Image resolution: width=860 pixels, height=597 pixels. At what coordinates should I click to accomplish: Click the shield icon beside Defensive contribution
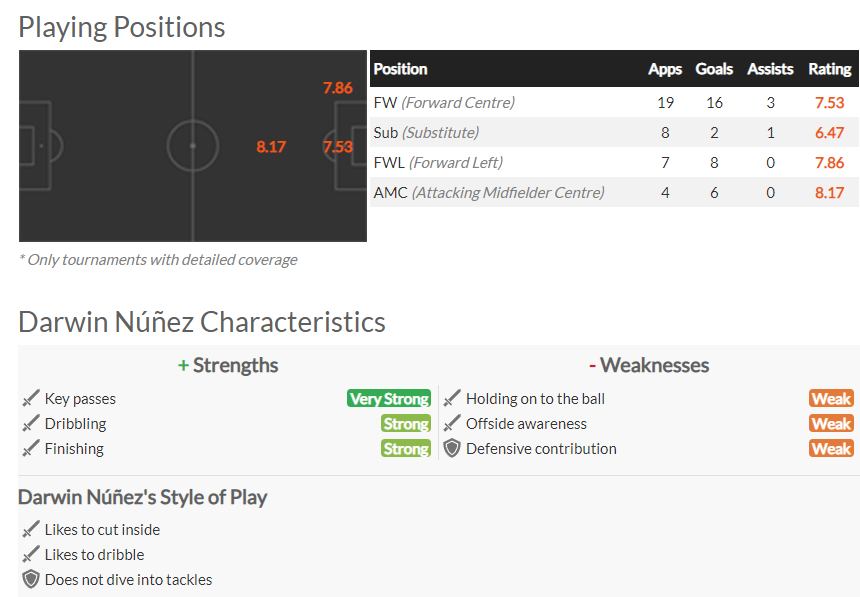click(452, 448)
